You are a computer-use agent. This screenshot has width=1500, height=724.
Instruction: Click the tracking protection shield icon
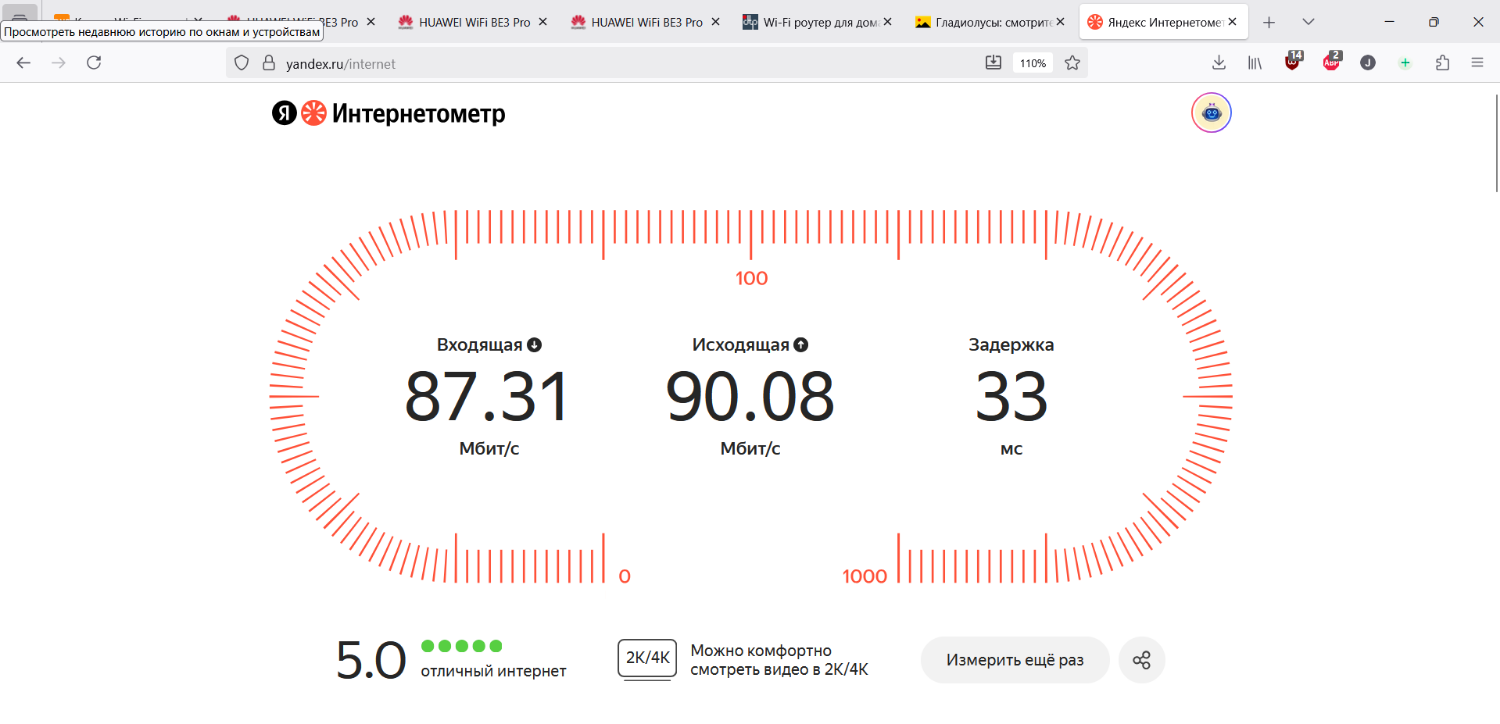click(241, 63)
